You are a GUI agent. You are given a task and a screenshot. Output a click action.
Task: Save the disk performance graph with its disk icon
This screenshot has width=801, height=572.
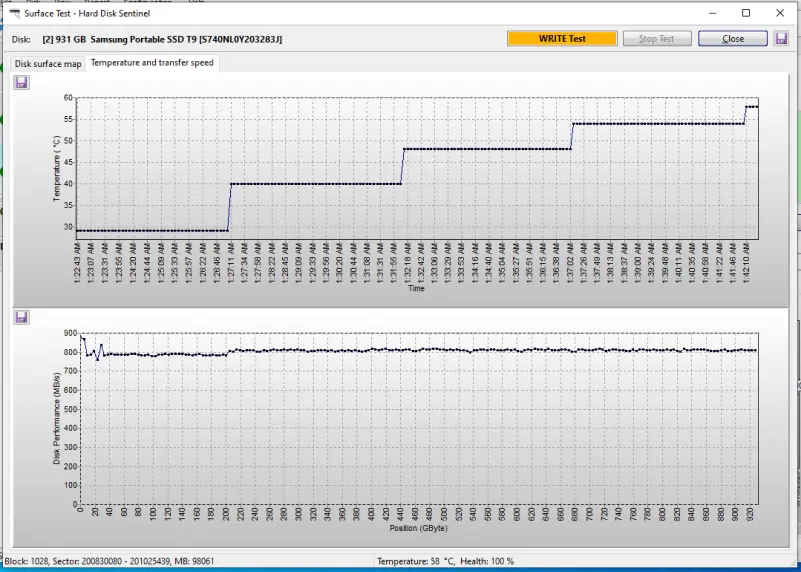tap(21, 317)
